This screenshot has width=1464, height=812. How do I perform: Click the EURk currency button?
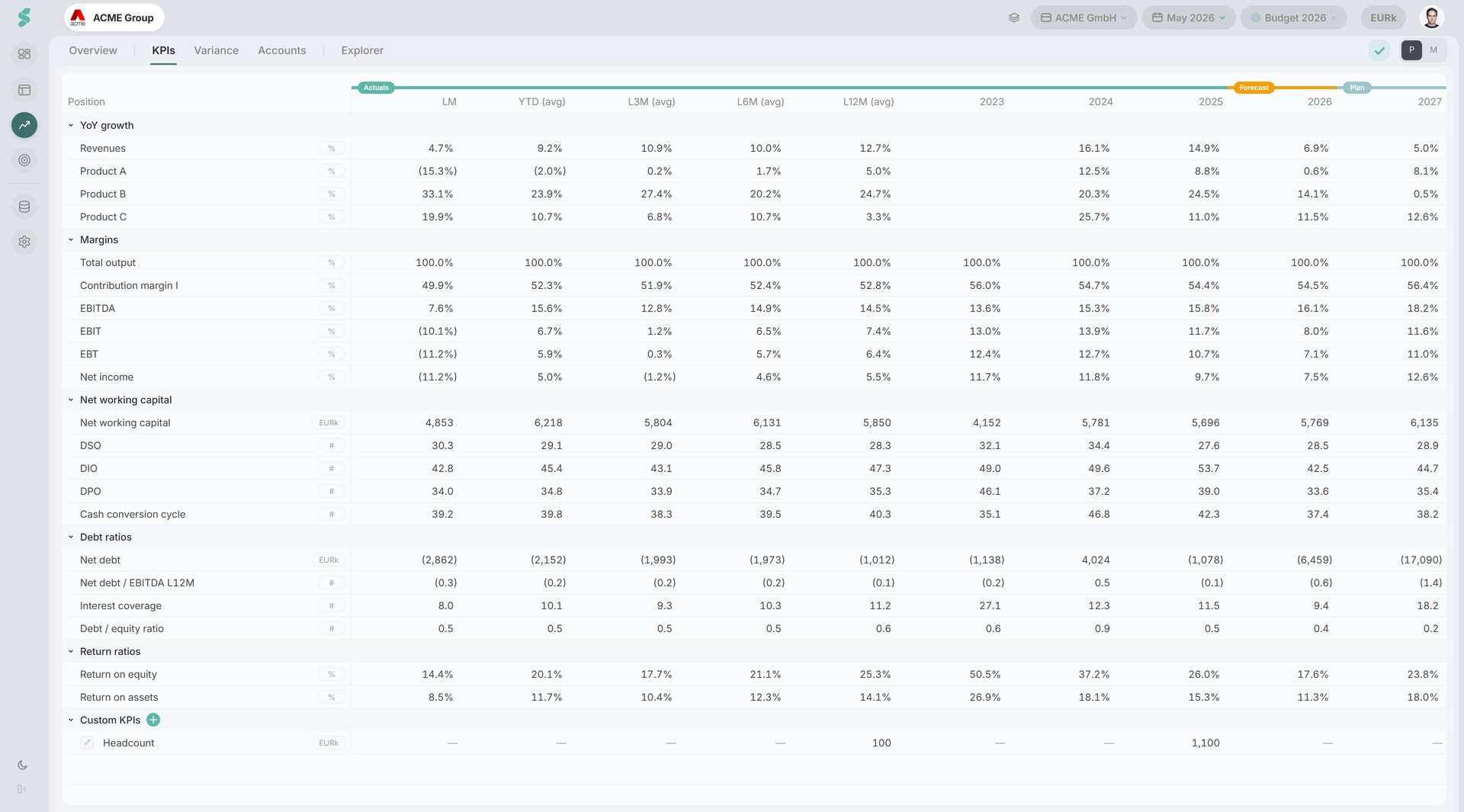click(x=1383, y=18)
